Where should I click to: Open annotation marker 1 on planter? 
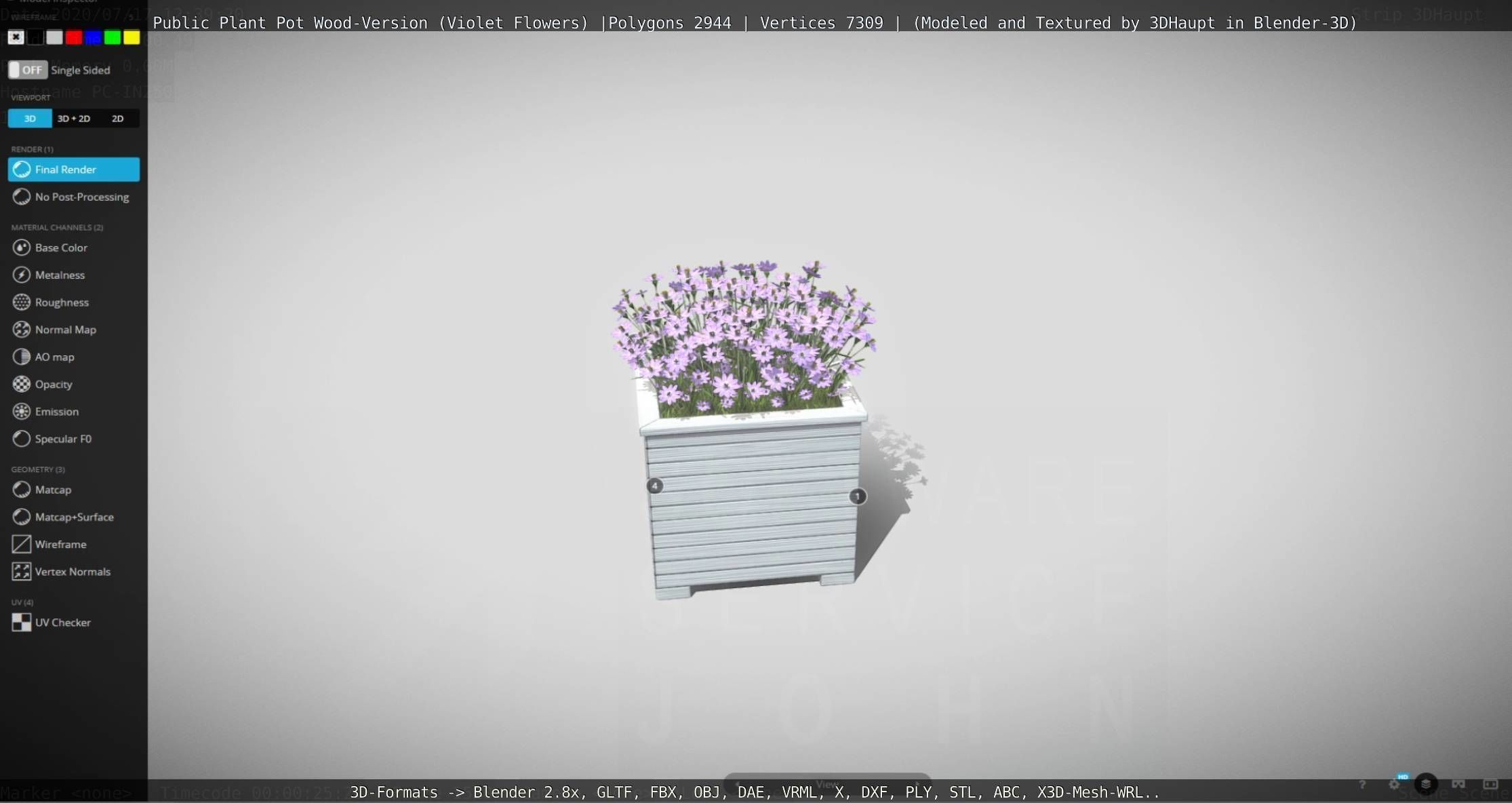[858, 496]
